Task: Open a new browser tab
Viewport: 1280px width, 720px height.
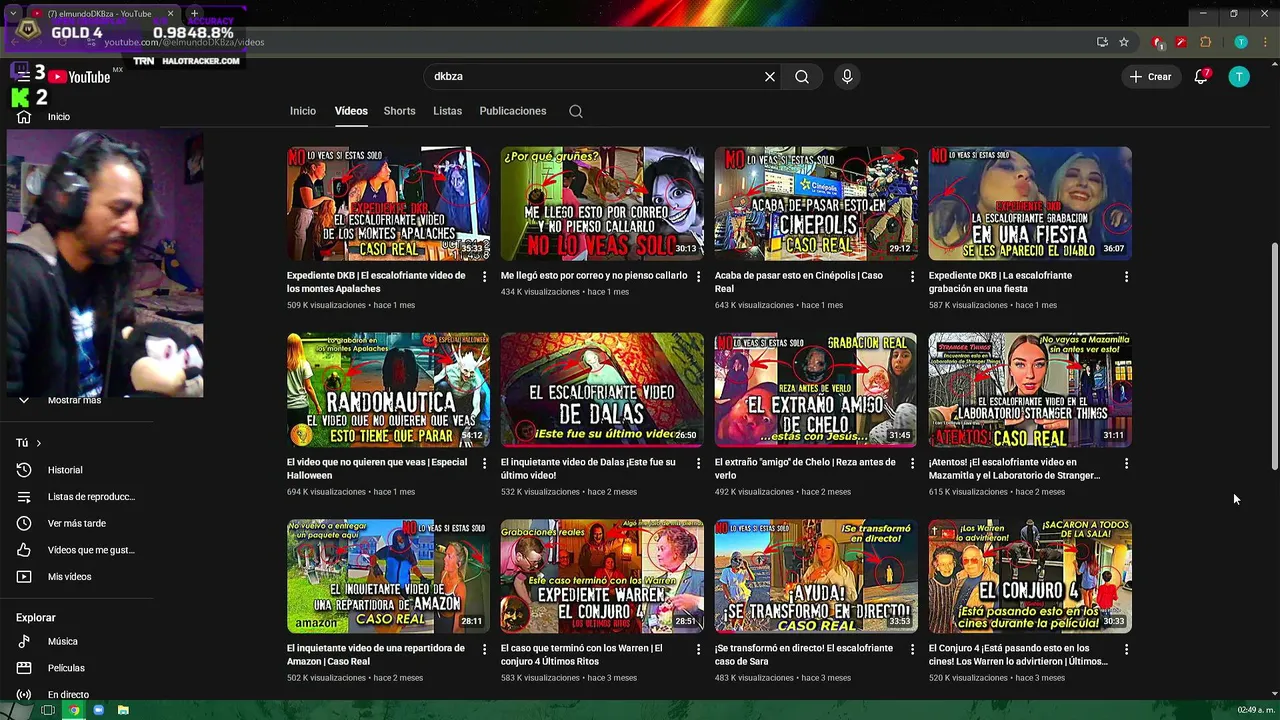Action: click(194, 14)
